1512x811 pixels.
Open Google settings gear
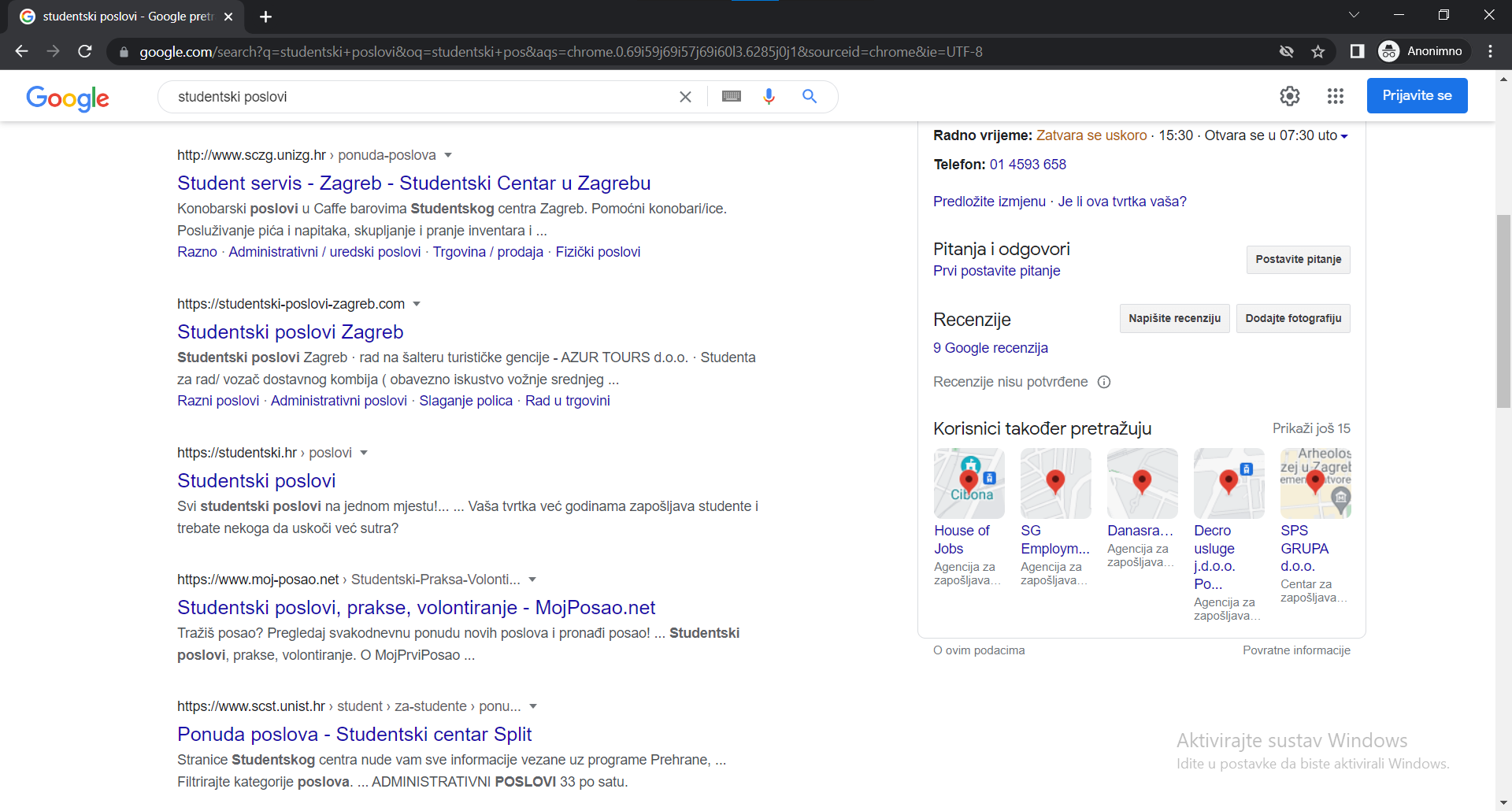(1289, 96)
